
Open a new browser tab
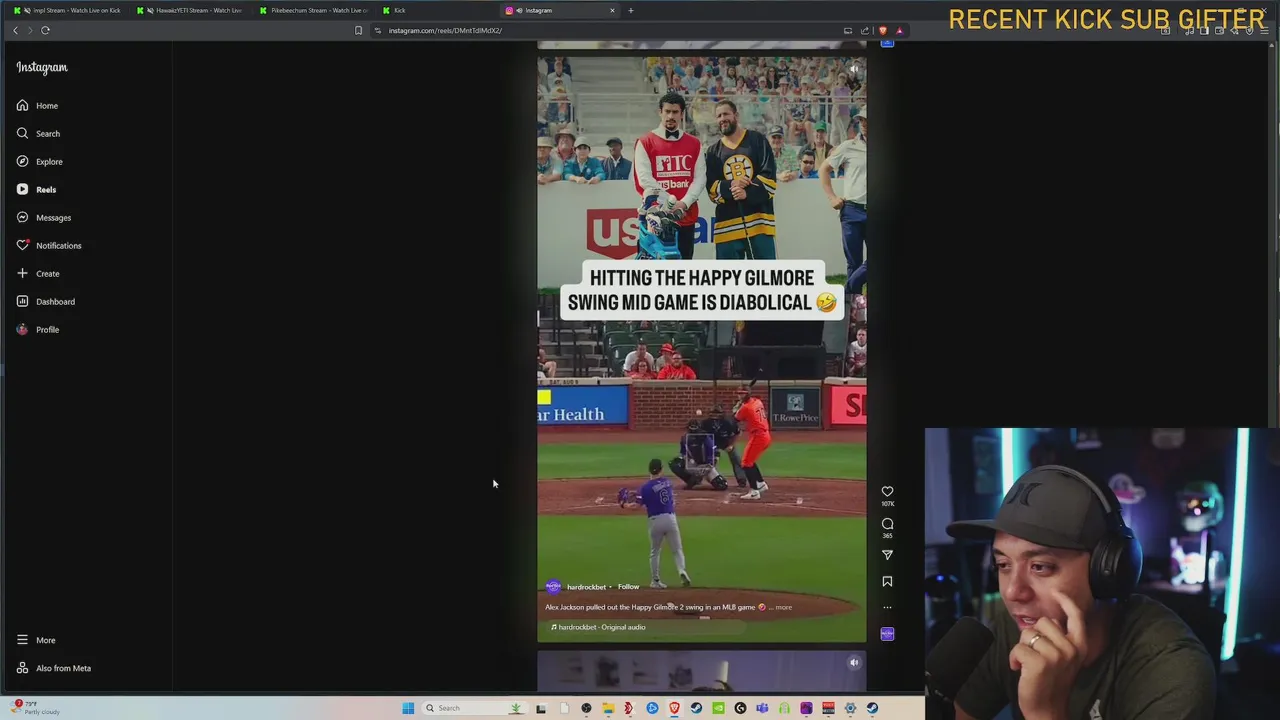[630, 10]
